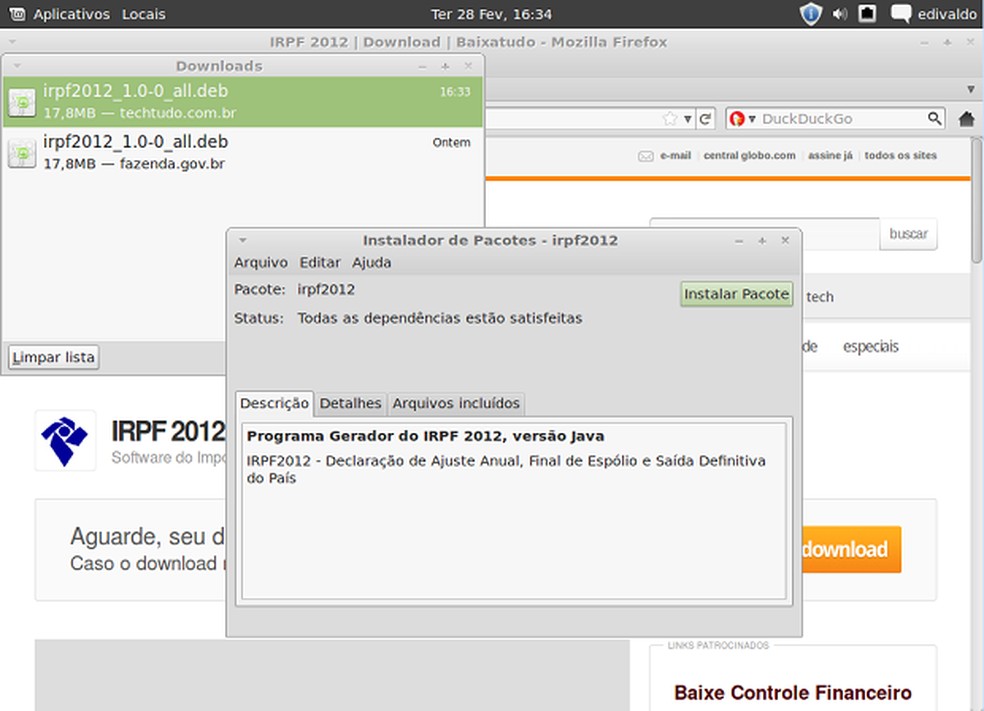Click the todos os sites link
This screenshot has height=711, width=984.
pos(901,156)
